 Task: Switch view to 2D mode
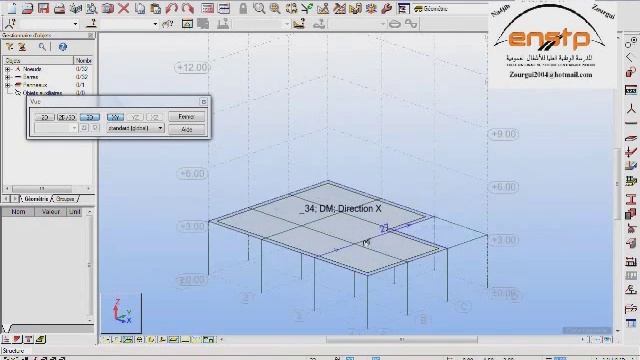[44, 117]
